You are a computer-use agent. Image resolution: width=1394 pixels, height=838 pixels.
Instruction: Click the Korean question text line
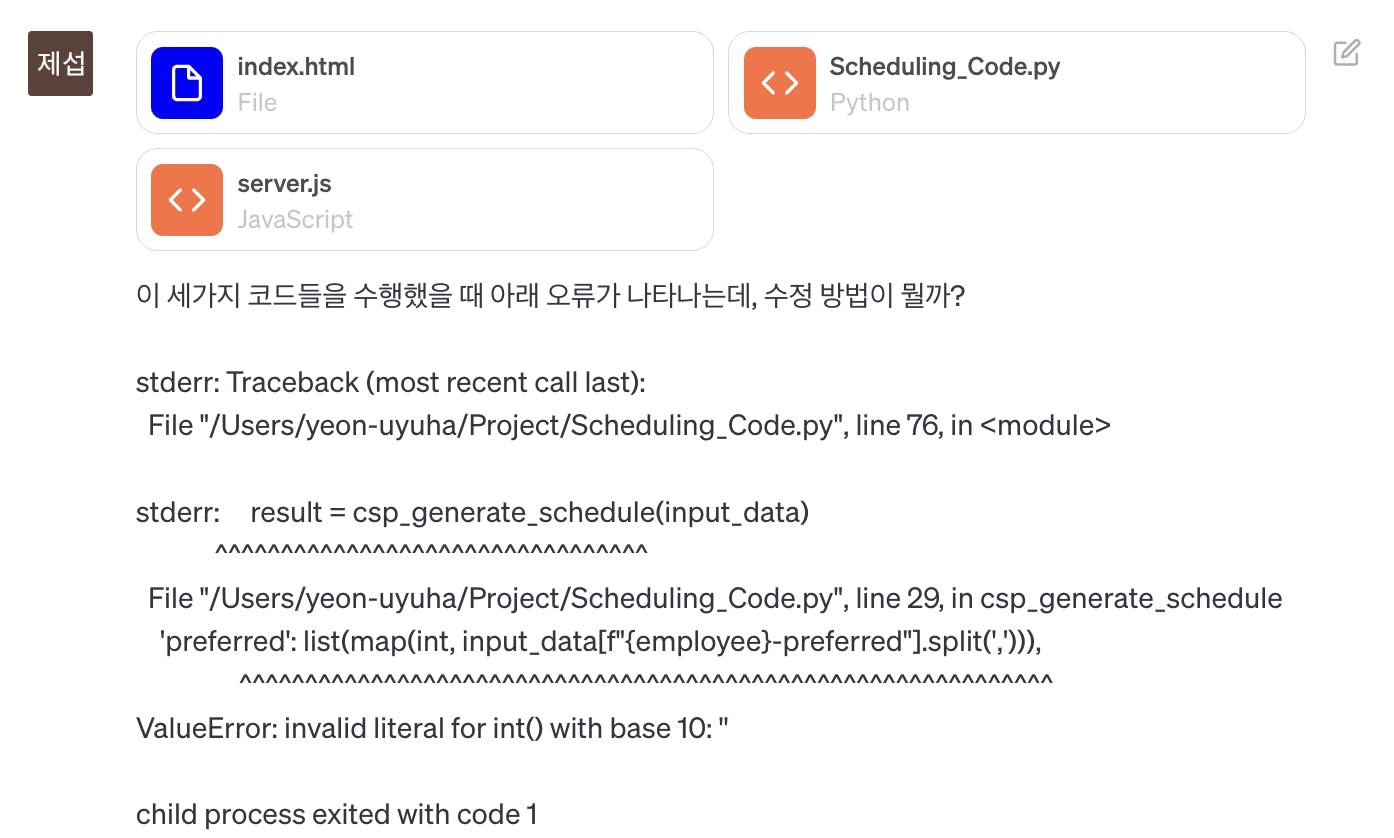(549, 297)
